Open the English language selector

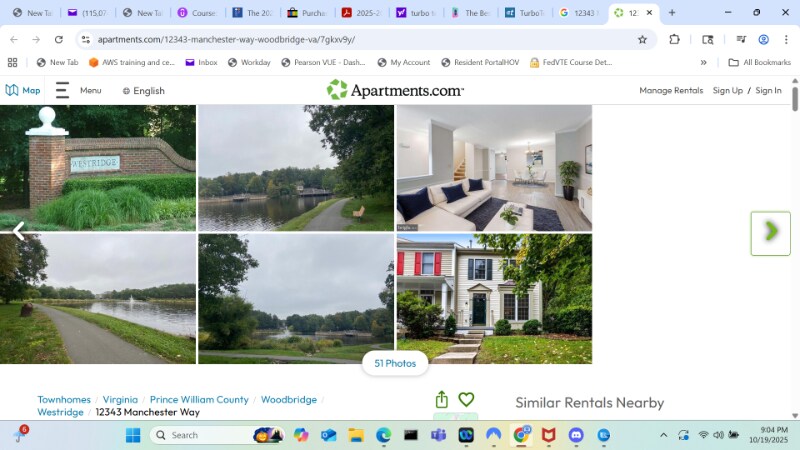tap(143, 91)
